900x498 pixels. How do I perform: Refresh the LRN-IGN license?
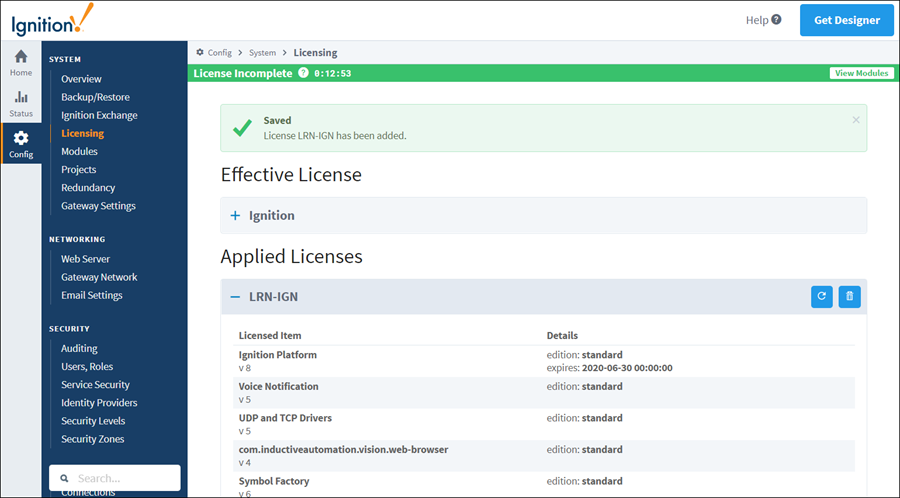coord(821,297)
